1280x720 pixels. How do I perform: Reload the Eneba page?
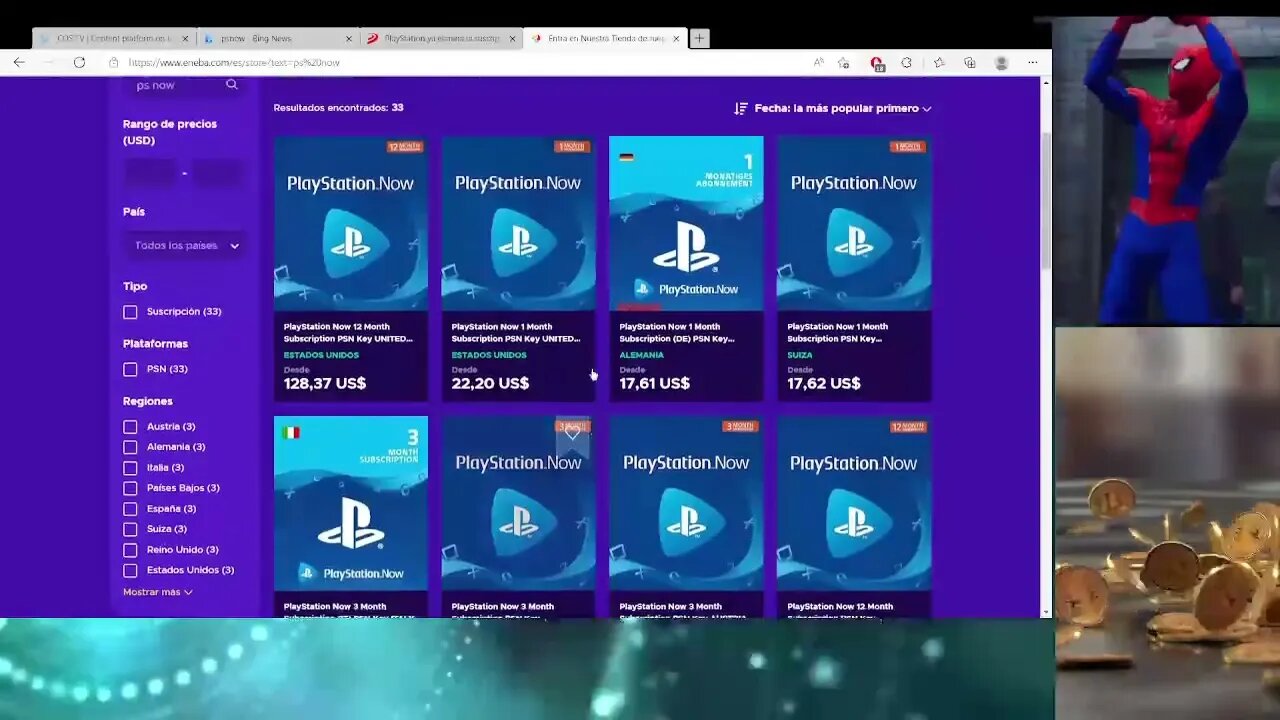tap(79, 62)
